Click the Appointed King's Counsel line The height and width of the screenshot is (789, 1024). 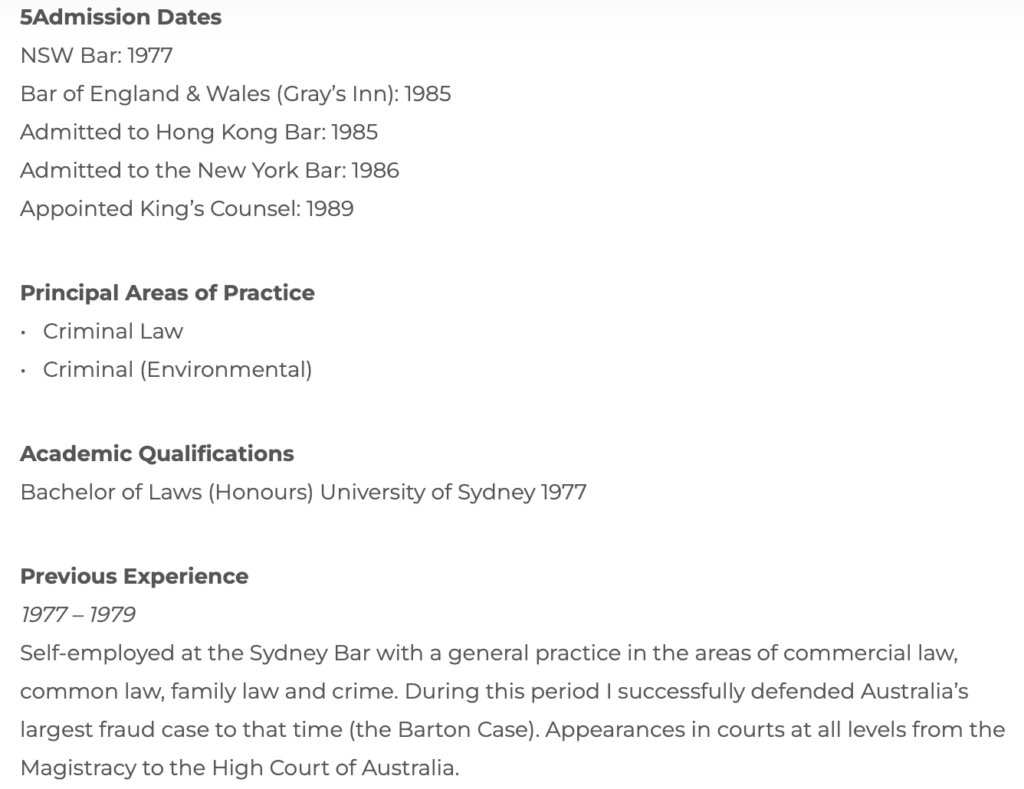186,209
